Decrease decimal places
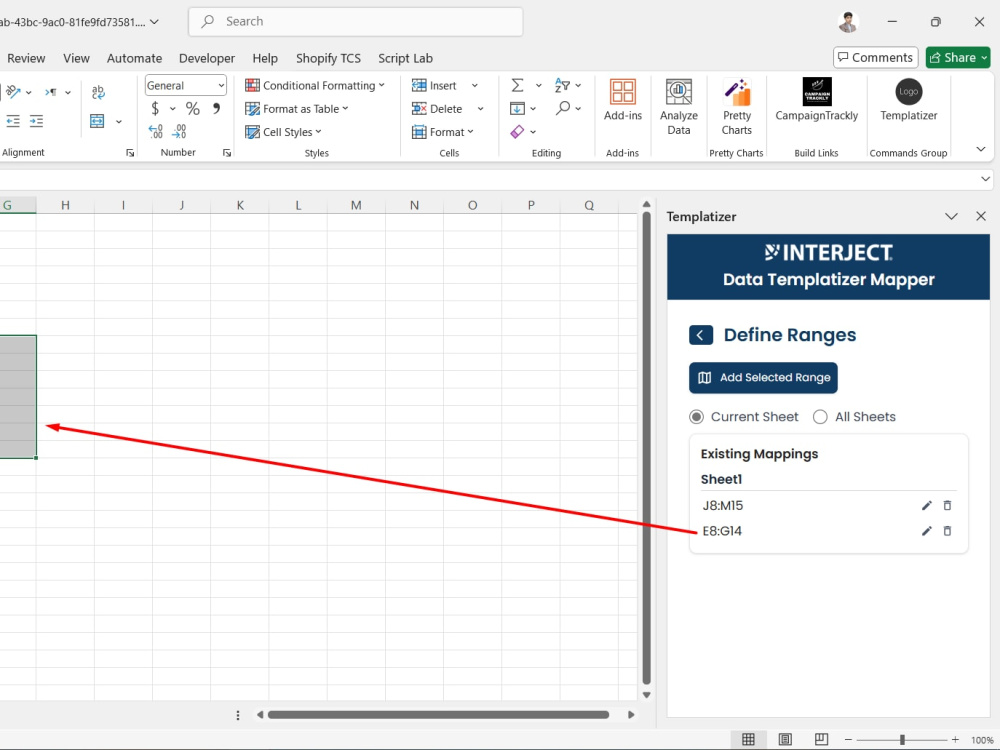 (x=180, y=131)
